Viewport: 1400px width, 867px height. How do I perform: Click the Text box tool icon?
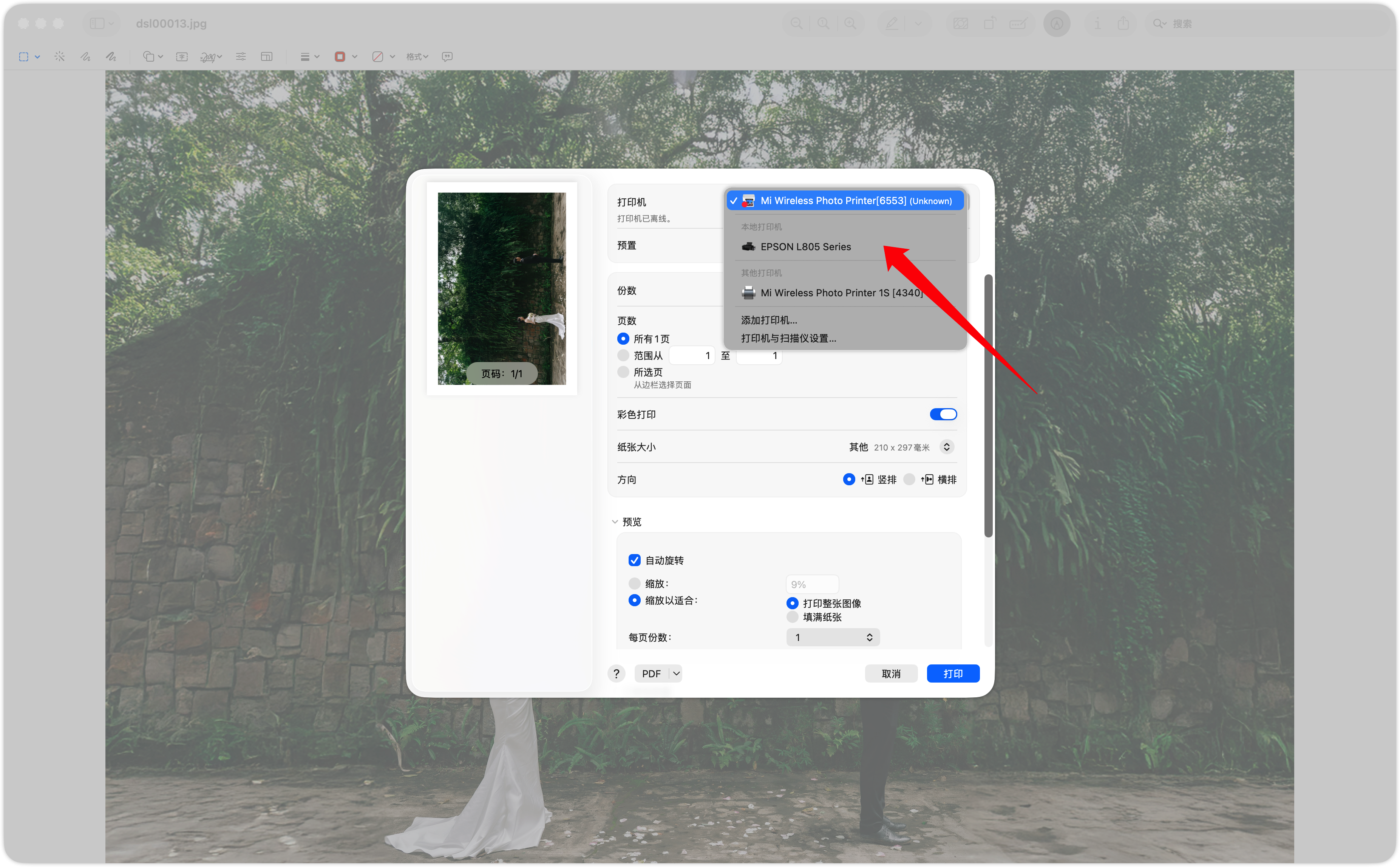point(182,56)
